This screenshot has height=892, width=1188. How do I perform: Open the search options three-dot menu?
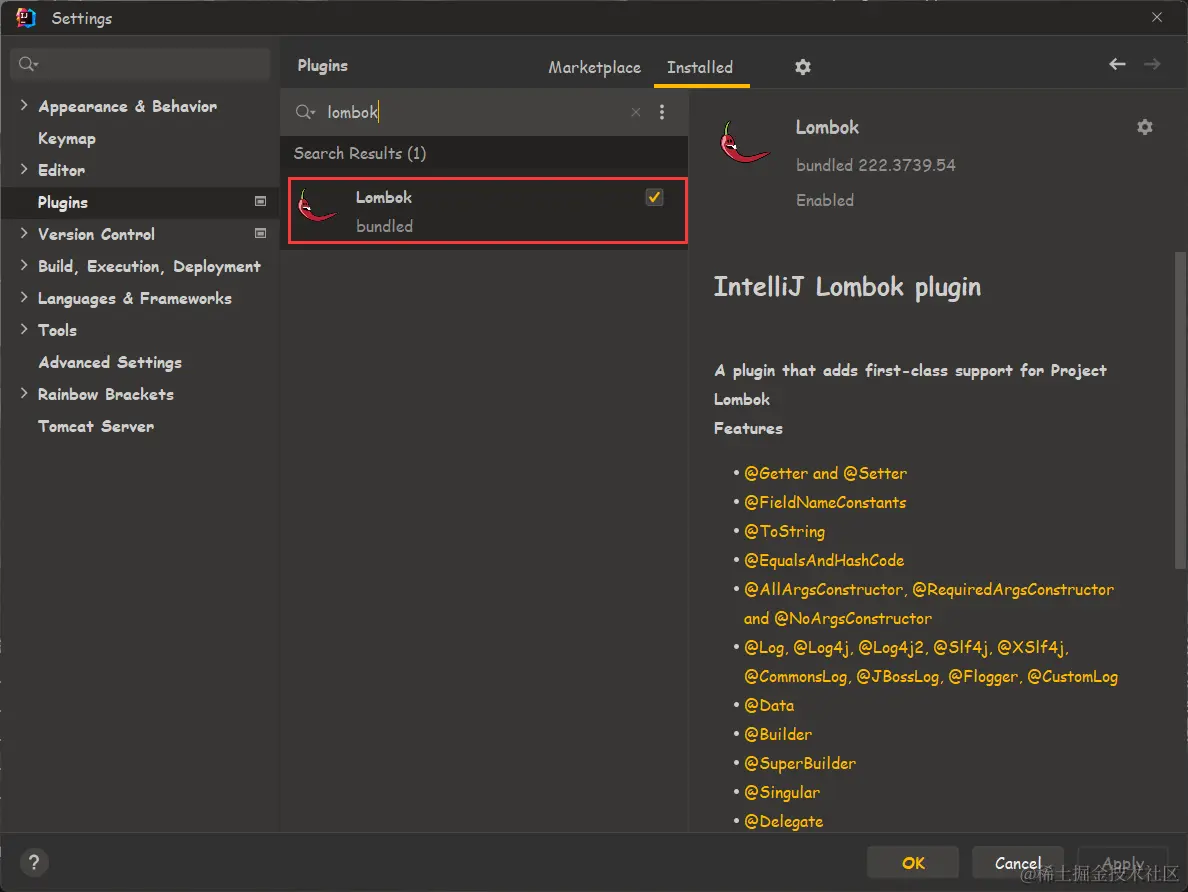click(661, 112)
